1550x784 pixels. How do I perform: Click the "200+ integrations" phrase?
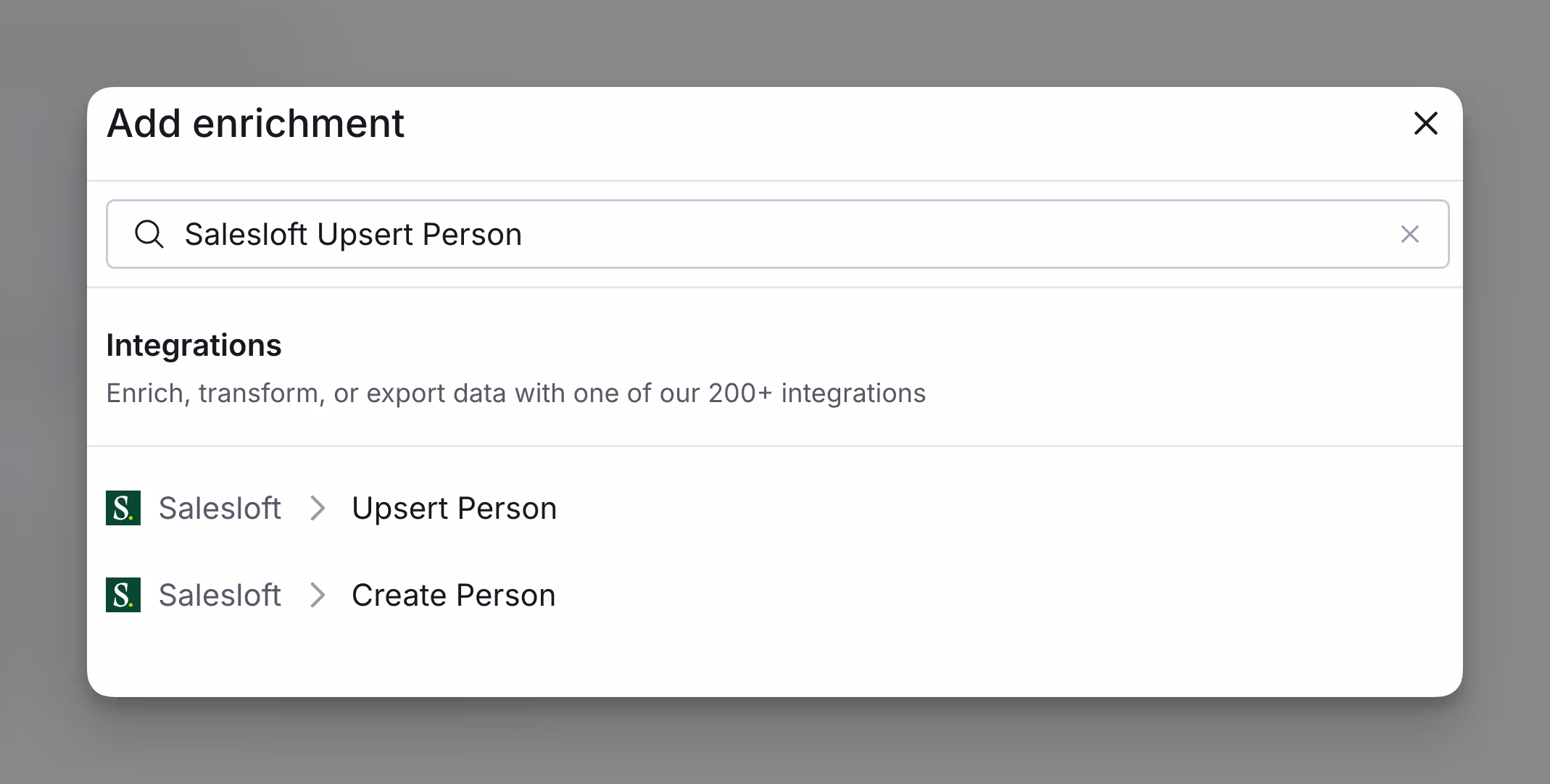(x=816, y=393)
